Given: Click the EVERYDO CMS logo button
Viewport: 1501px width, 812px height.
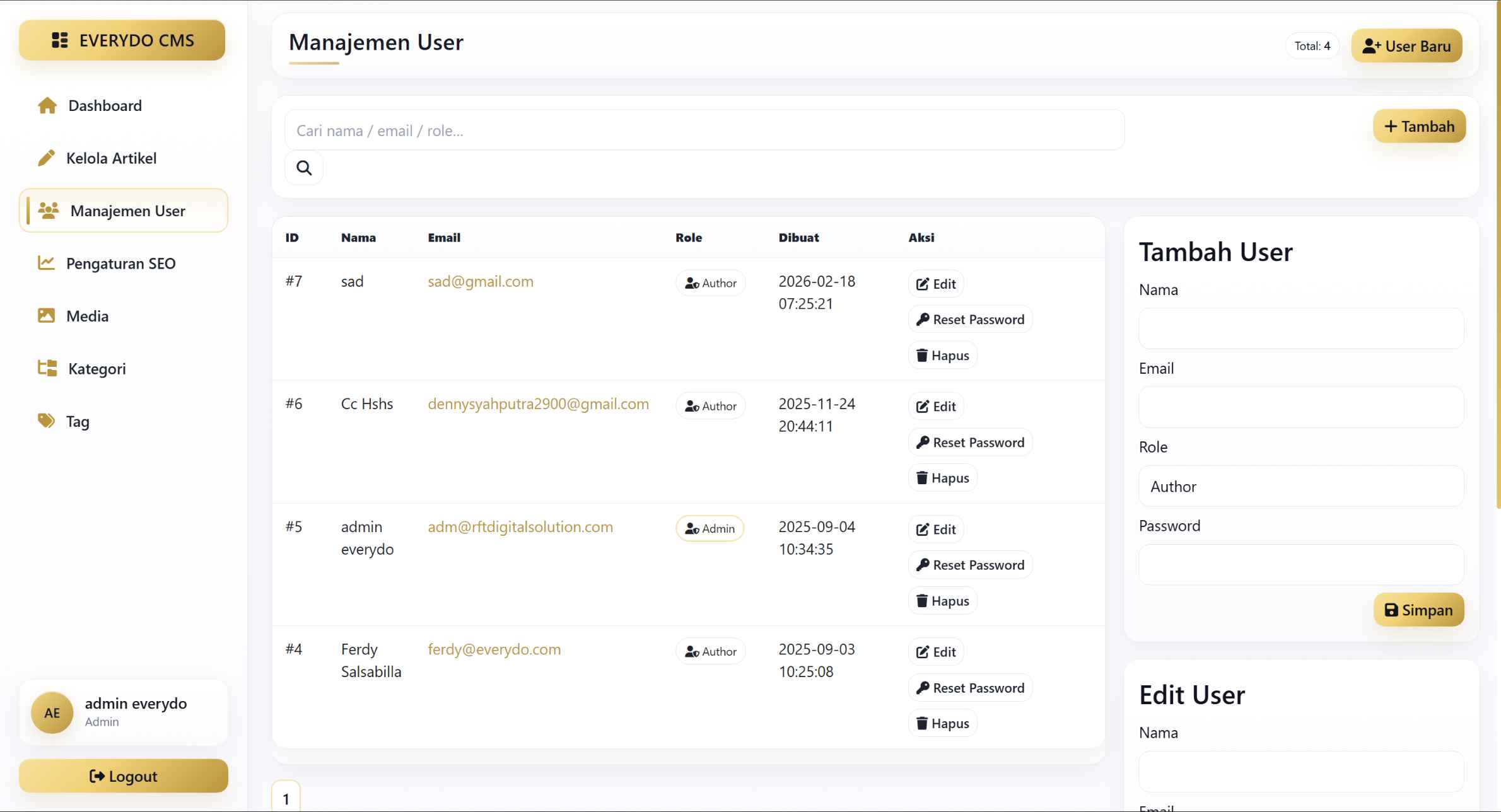Looking at the screenshot, I should point(122,40).
